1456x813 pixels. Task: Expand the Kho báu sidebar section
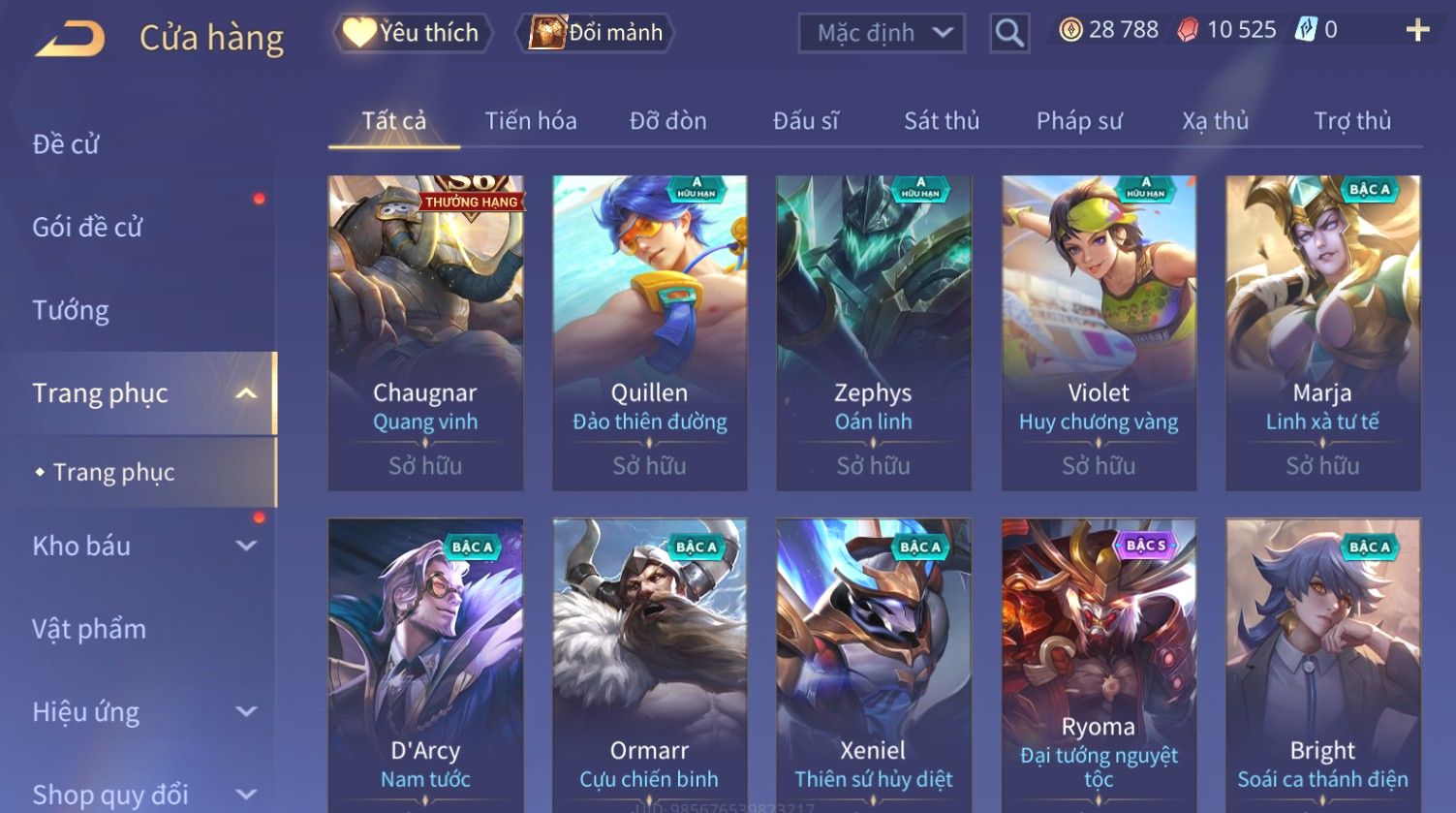[246, 547]
